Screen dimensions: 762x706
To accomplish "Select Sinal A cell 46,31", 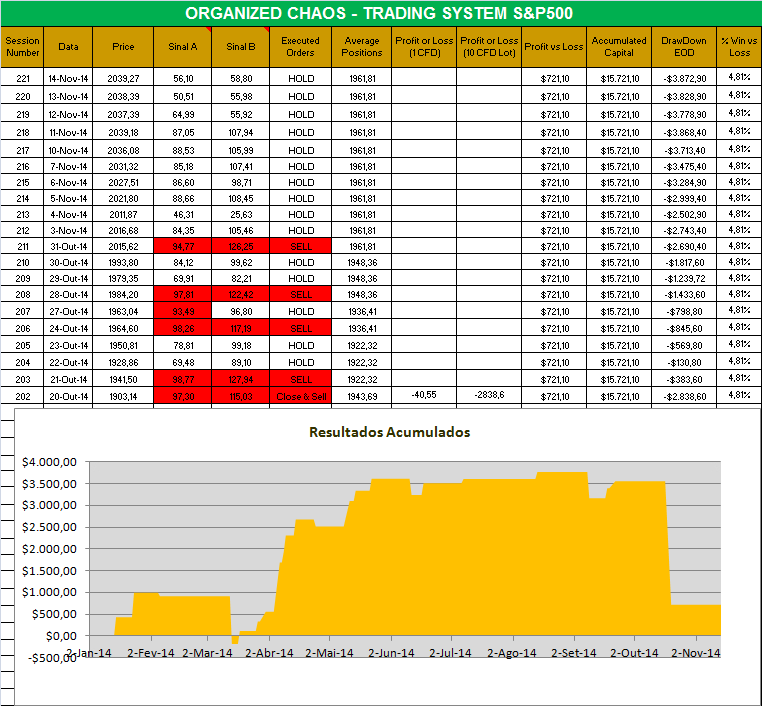I will [x=183, y=214].
